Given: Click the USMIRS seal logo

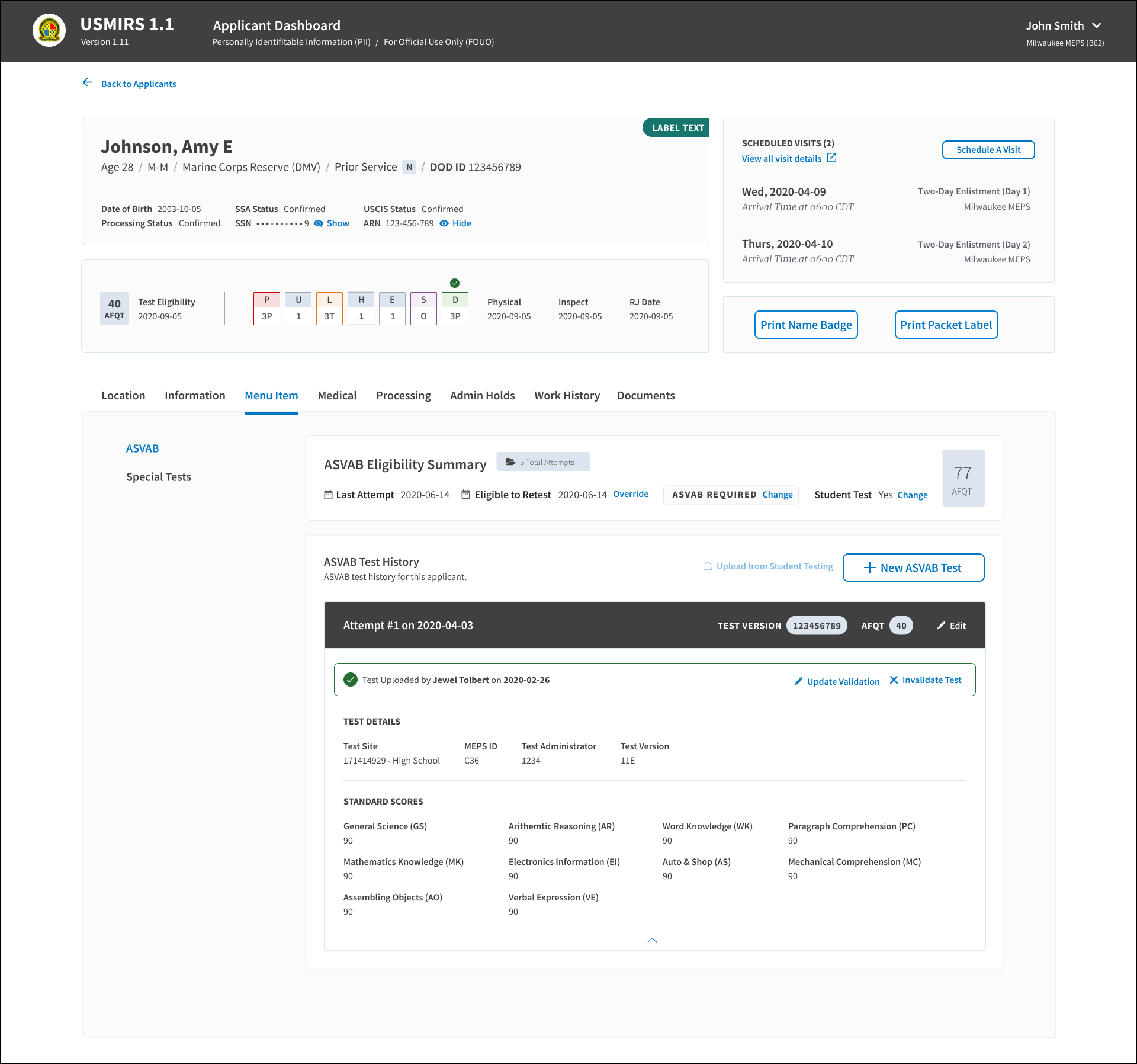Looking at the screenshot, I should tap(49, 30).
